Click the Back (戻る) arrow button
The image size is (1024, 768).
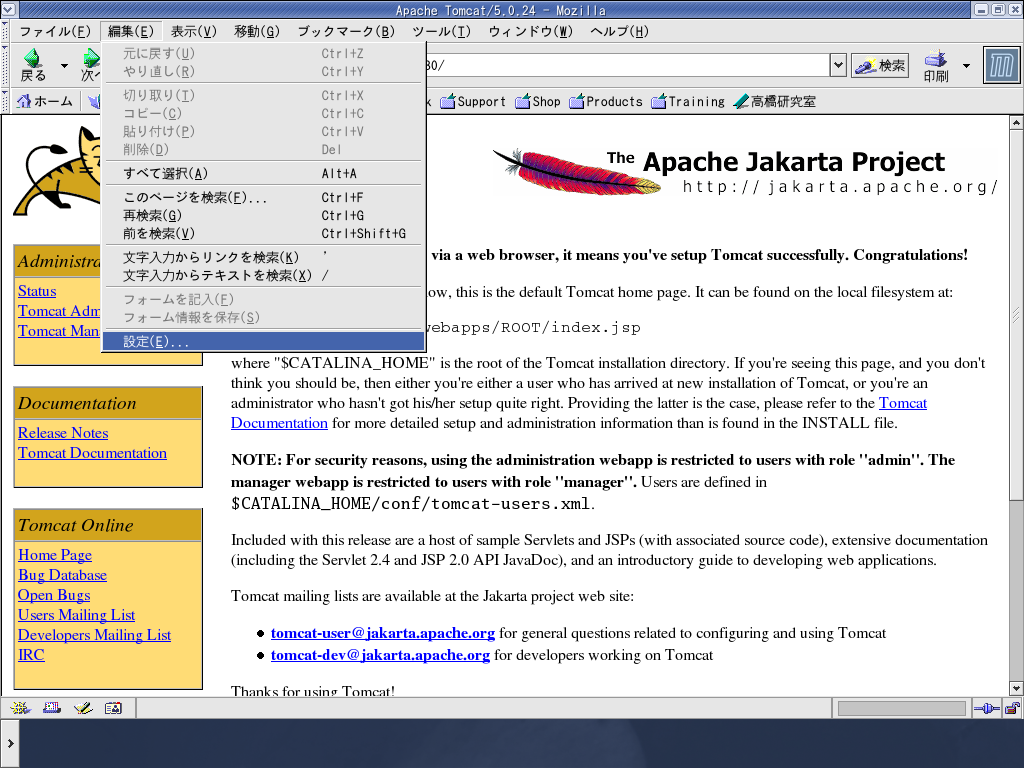coord(33,65)
